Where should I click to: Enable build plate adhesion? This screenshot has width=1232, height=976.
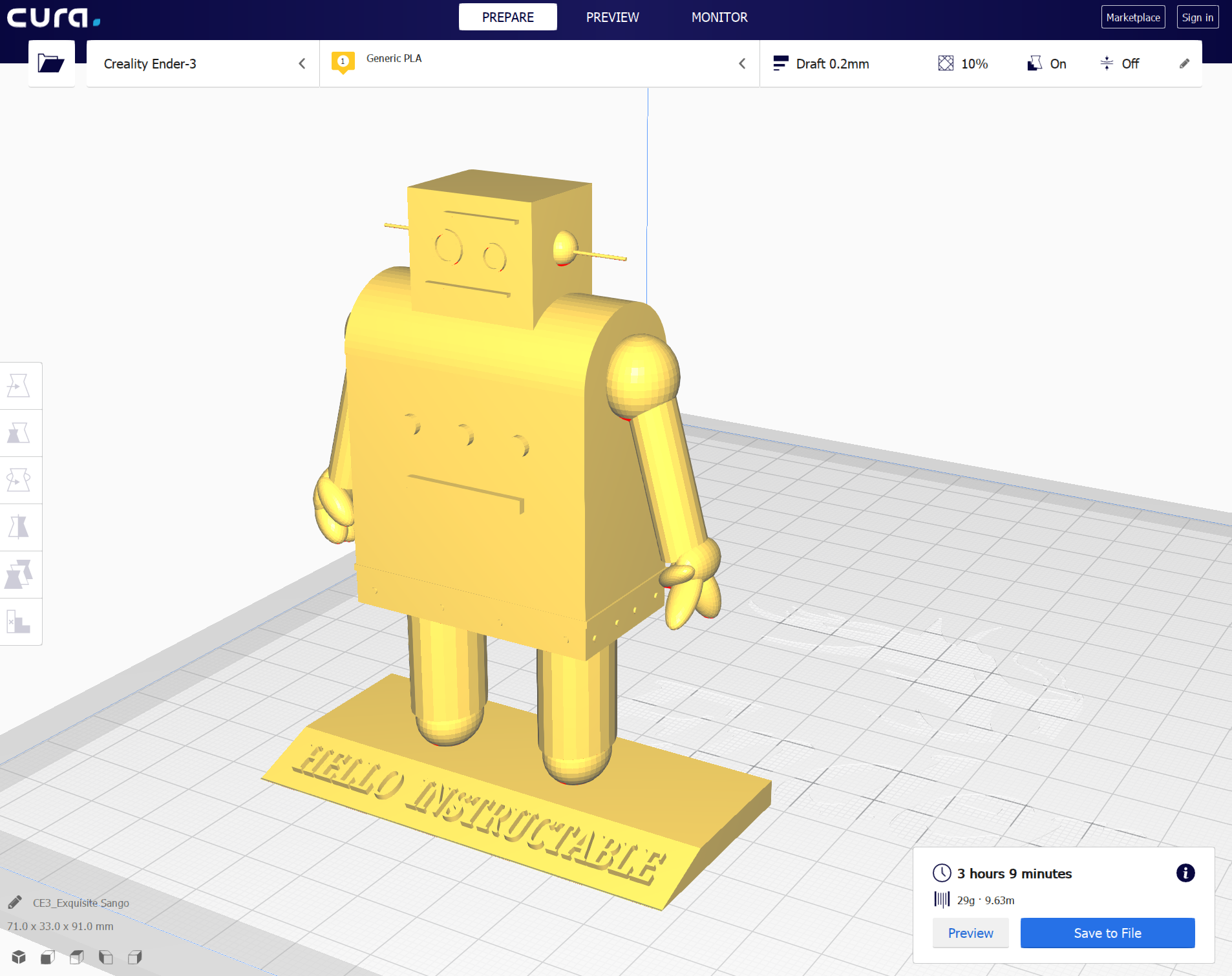click(x=1119, y=63)
